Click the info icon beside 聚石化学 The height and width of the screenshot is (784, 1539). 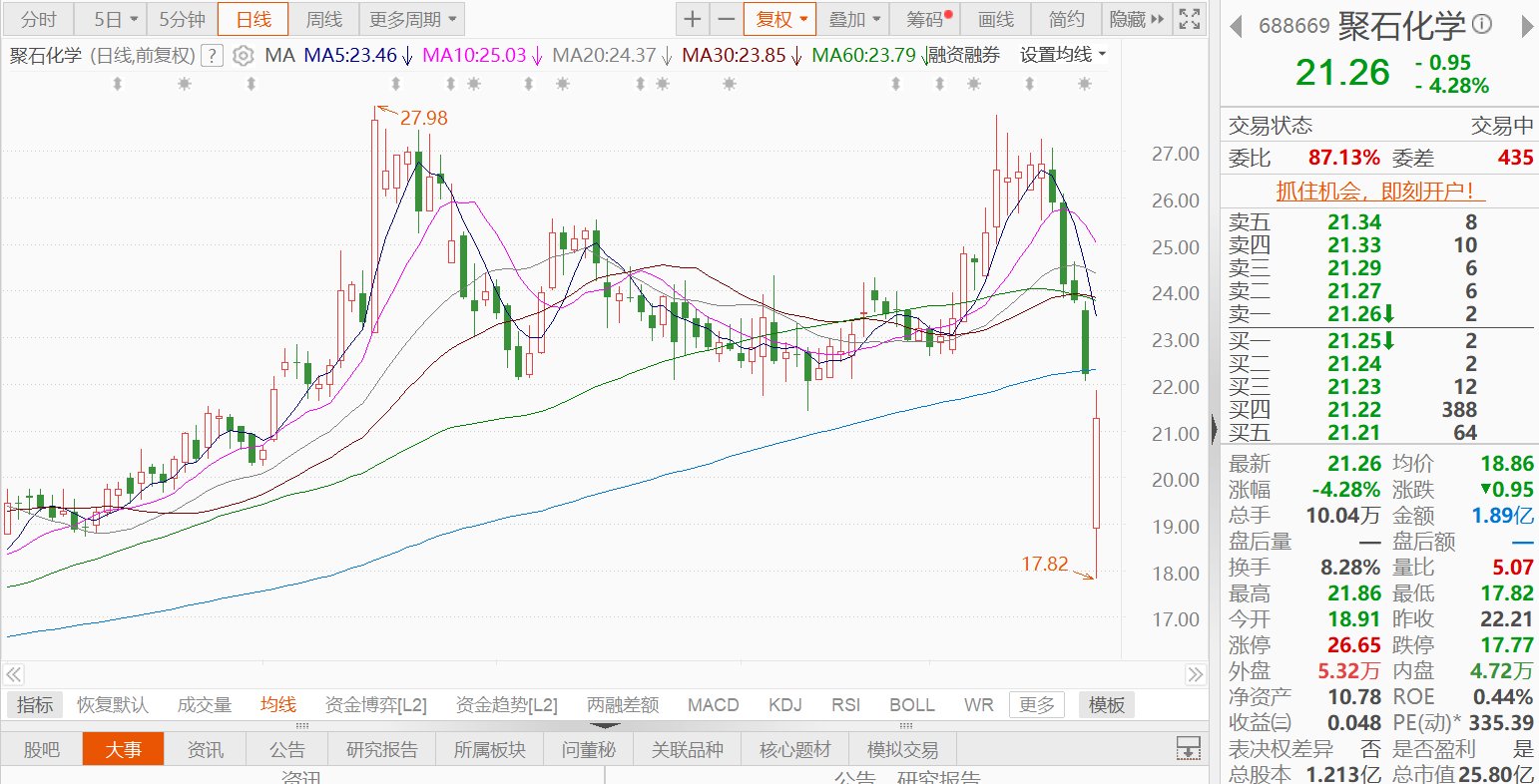tap(1482, 24)
